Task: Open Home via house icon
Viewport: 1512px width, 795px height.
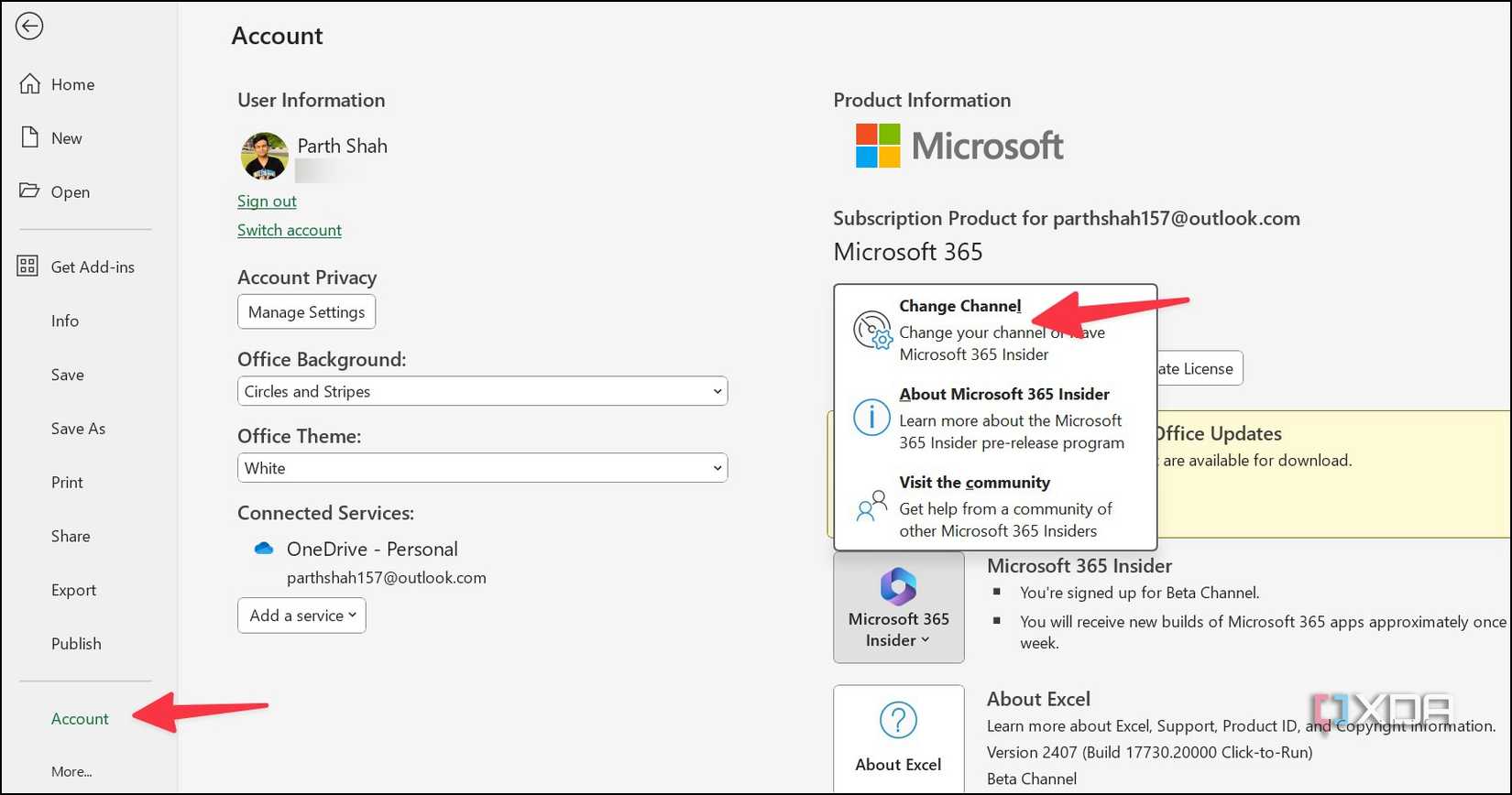Action: (30, 84)
